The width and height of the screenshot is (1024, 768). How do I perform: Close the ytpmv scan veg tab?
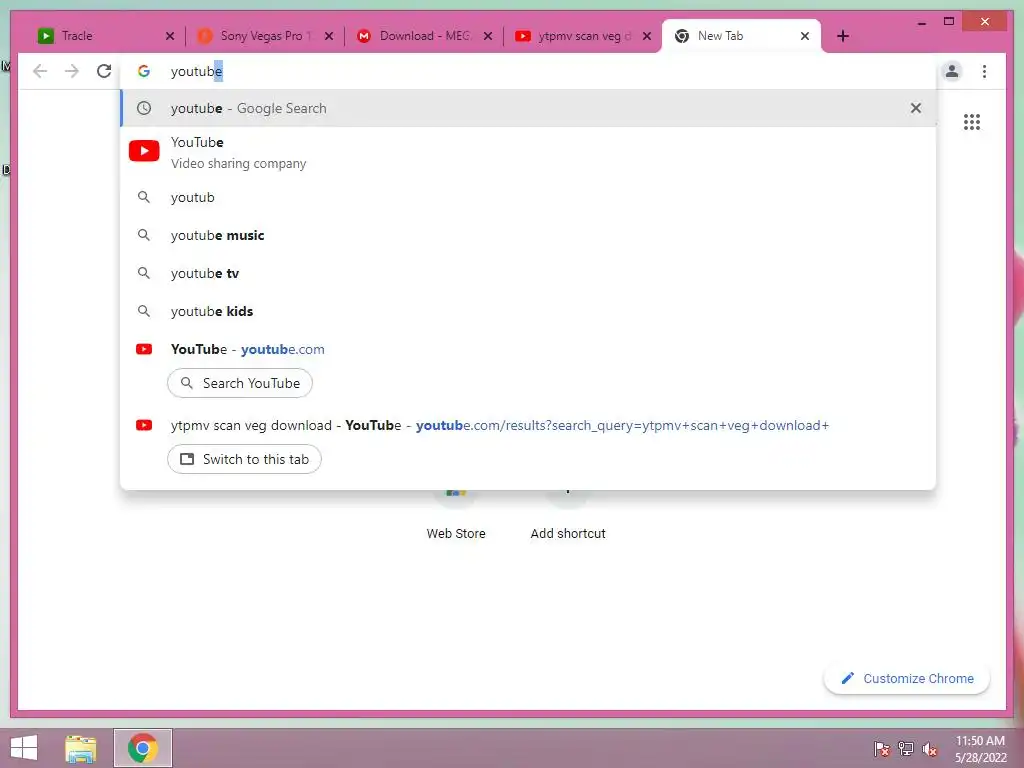tap(647, 36)
